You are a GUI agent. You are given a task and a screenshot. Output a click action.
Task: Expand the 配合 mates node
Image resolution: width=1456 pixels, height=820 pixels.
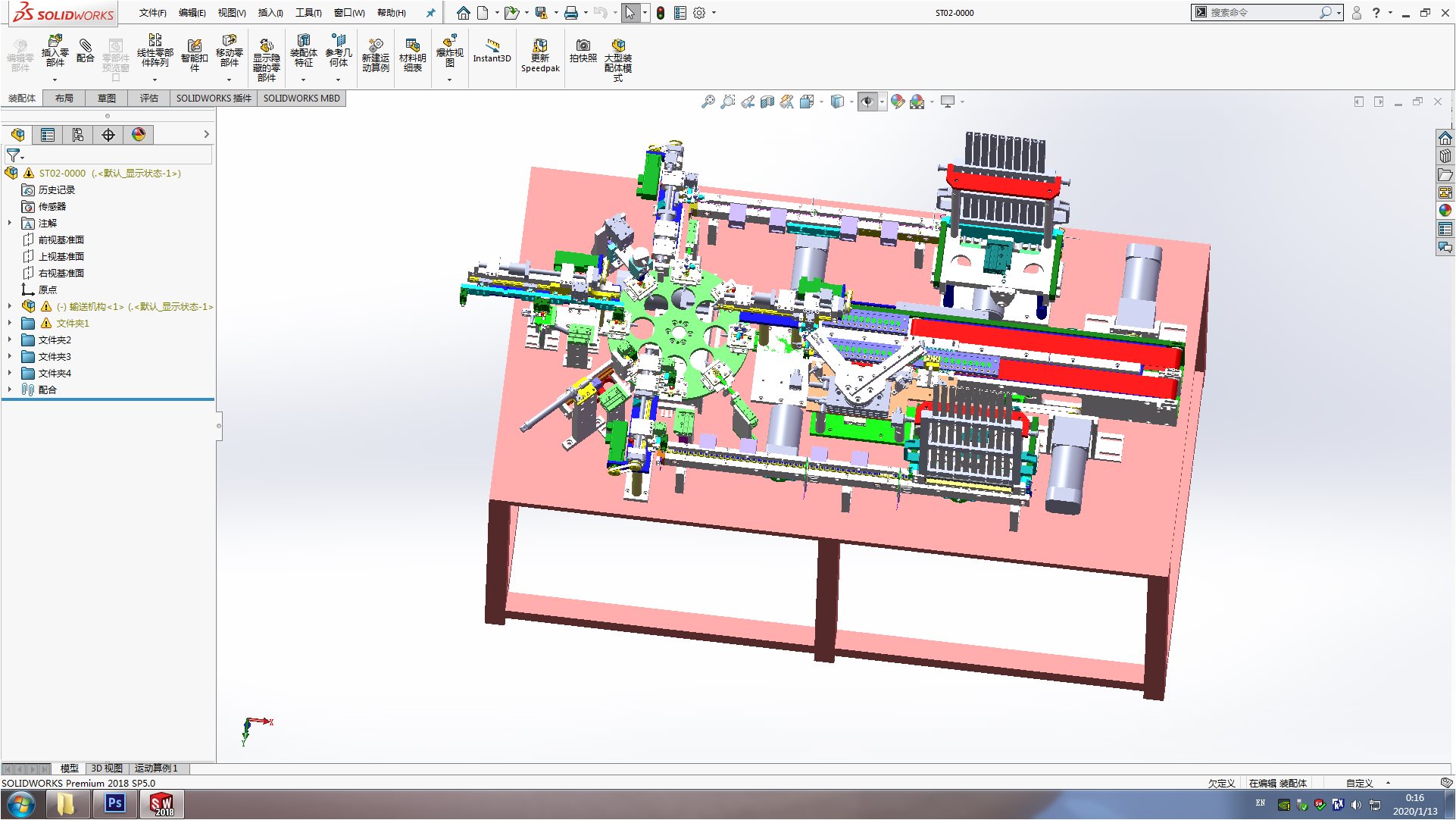point(10,390)
